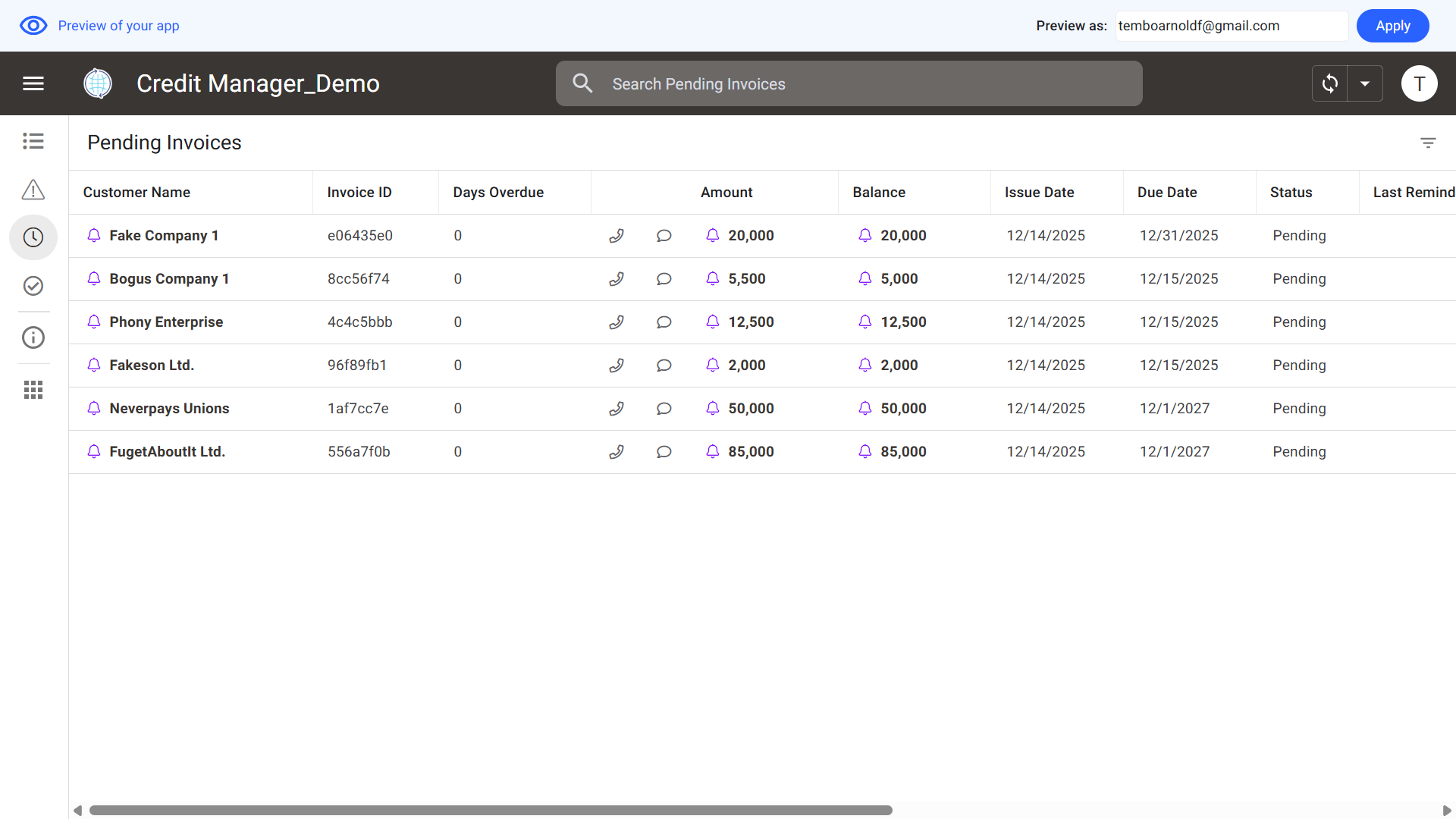The height and width of the screenshot is (819, 1456).
Task: Open the checkmark circle sidebar view
Action: tap(33, 286)
